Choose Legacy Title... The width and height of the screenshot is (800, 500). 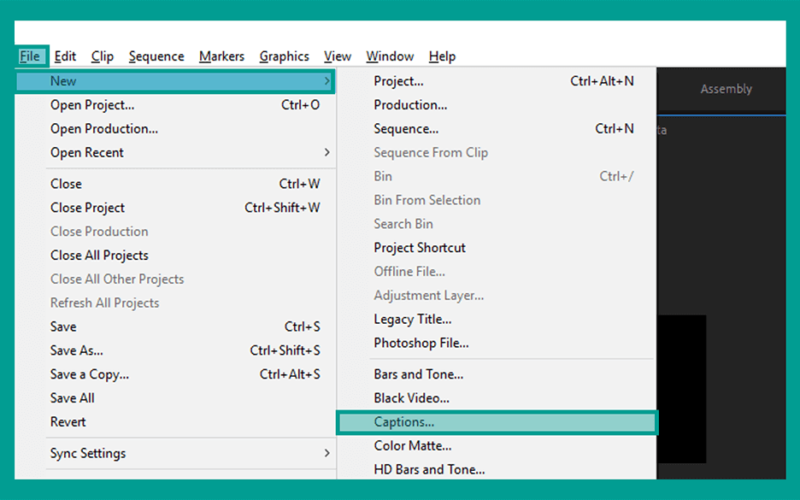click(x=496, y=319)
